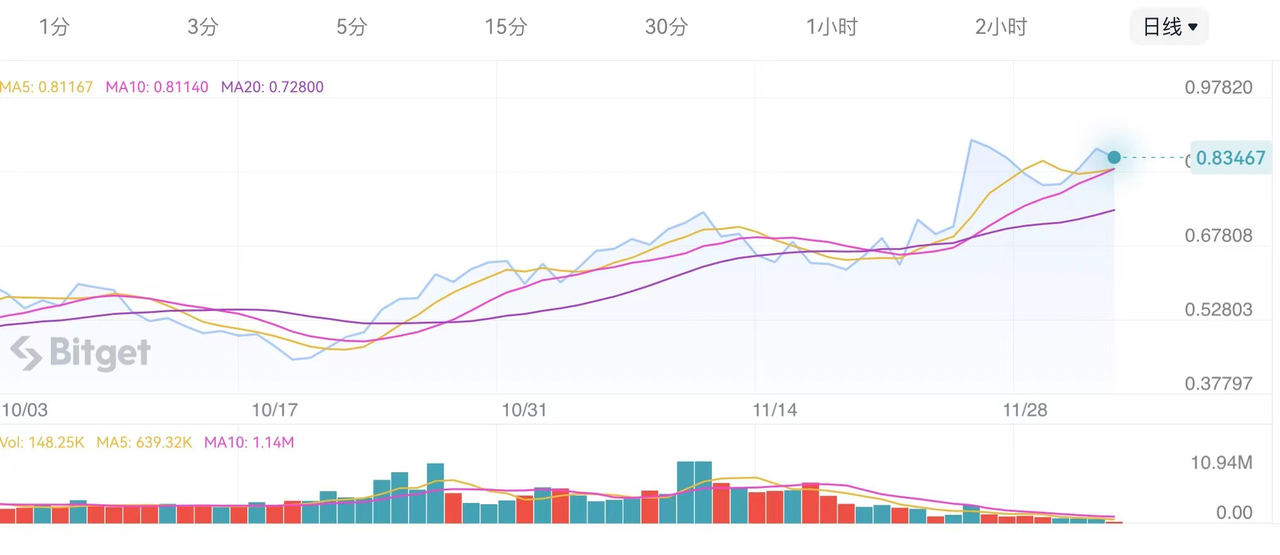
Task: Click the volume MA10 1.14M label
Action: pyautogui.click(x=249, y=442)
